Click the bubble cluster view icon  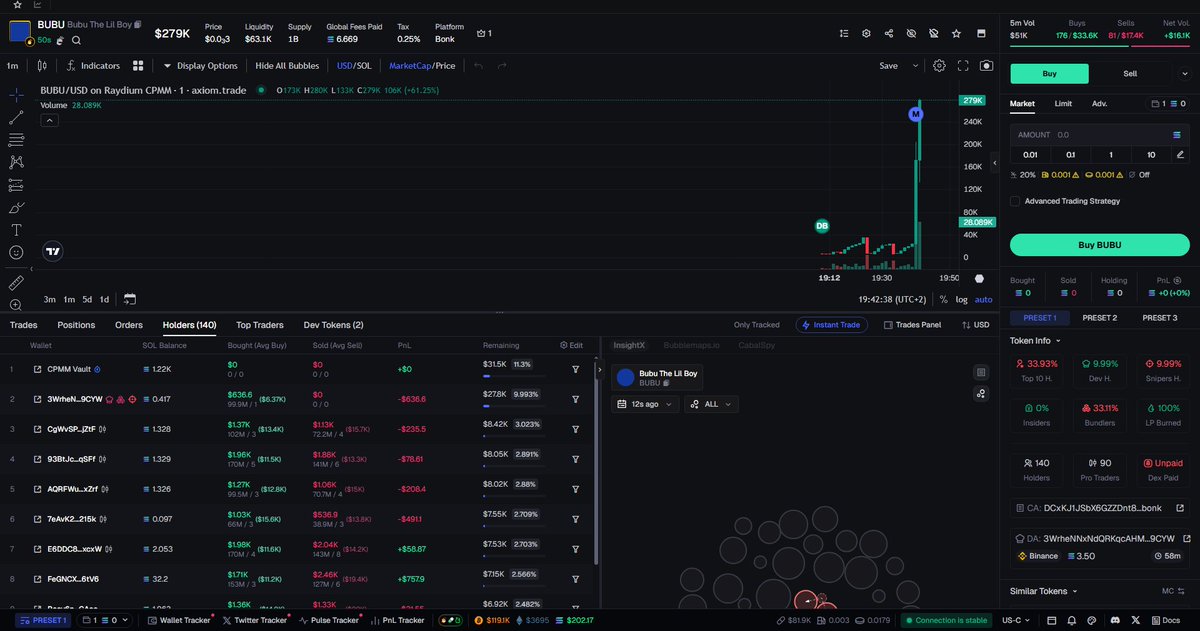click(x=982, y=393)
